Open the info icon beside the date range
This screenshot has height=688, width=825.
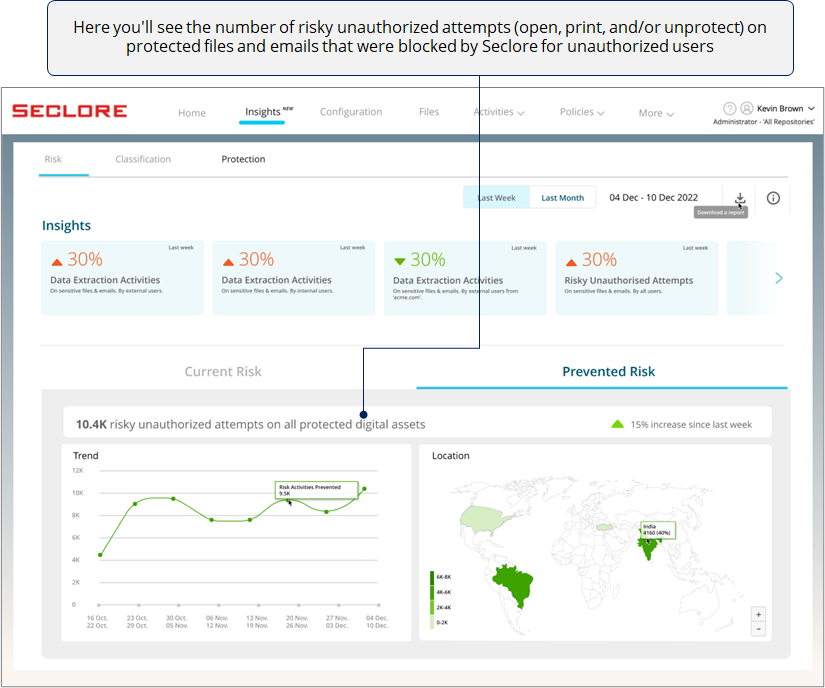pos(773,198)
